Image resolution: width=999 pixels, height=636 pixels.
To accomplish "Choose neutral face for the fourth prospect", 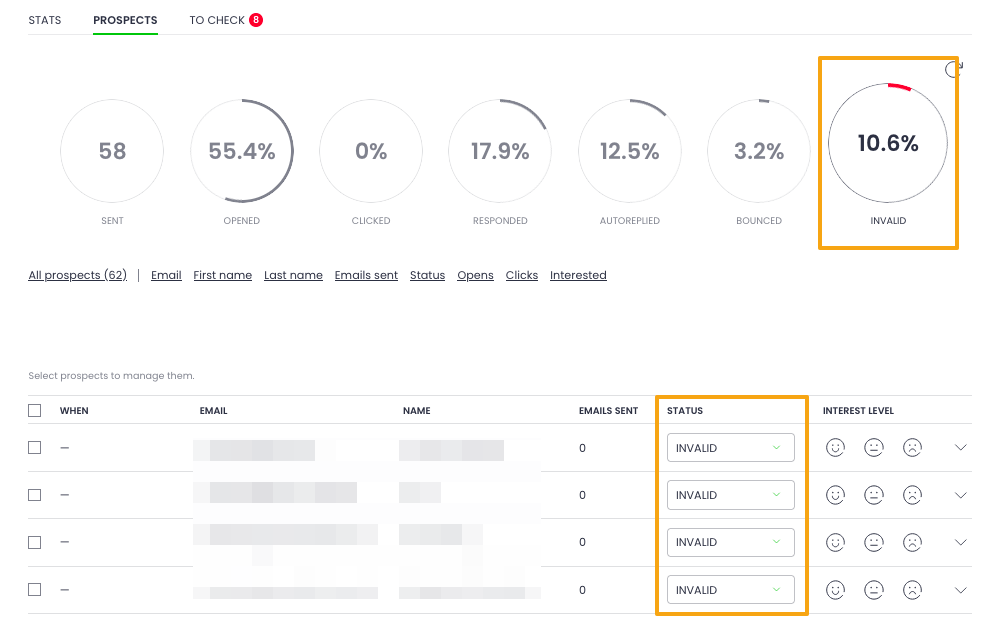I will coord(873,590).
